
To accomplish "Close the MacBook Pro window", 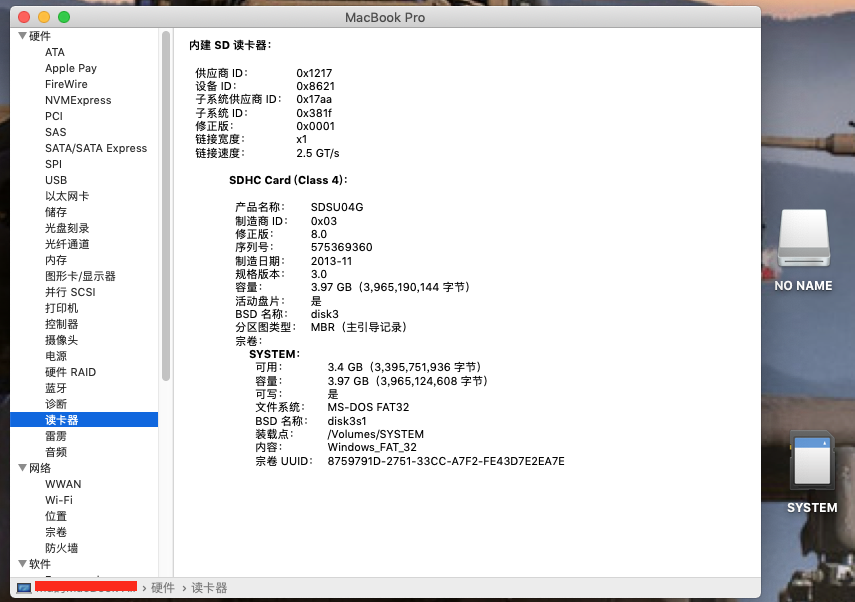I will [22, 17].
